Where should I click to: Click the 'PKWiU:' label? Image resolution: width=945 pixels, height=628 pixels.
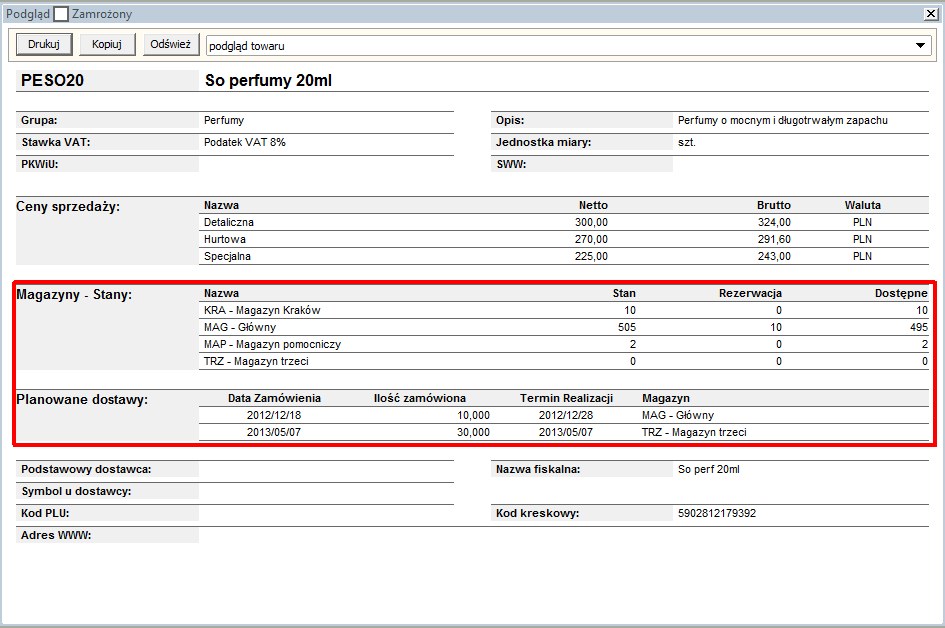click(x=39, y=164)
